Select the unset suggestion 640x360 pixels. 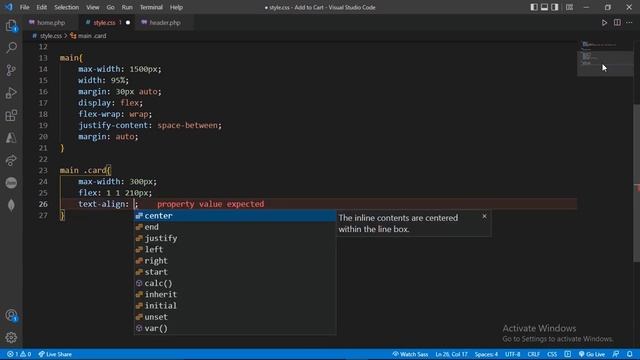click(x=235, y=317)
